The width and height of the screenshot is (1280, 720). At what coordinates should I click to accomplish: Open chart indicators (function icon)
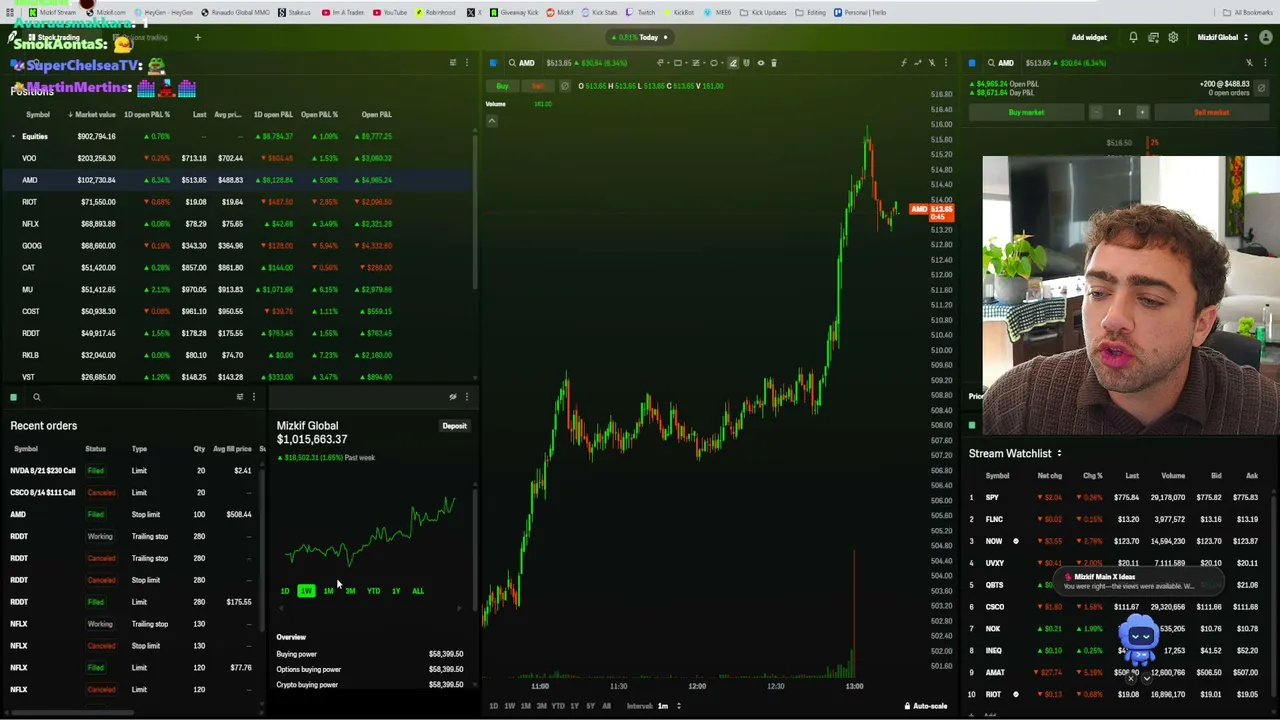click(904, 63)
